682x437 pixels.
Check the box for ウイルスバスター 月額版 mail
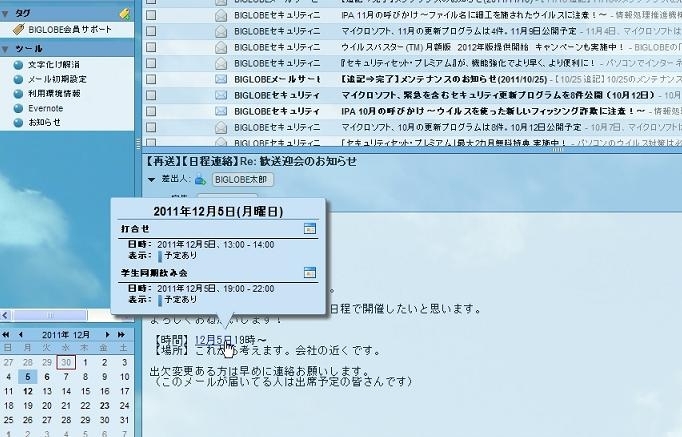pos(151,47)
